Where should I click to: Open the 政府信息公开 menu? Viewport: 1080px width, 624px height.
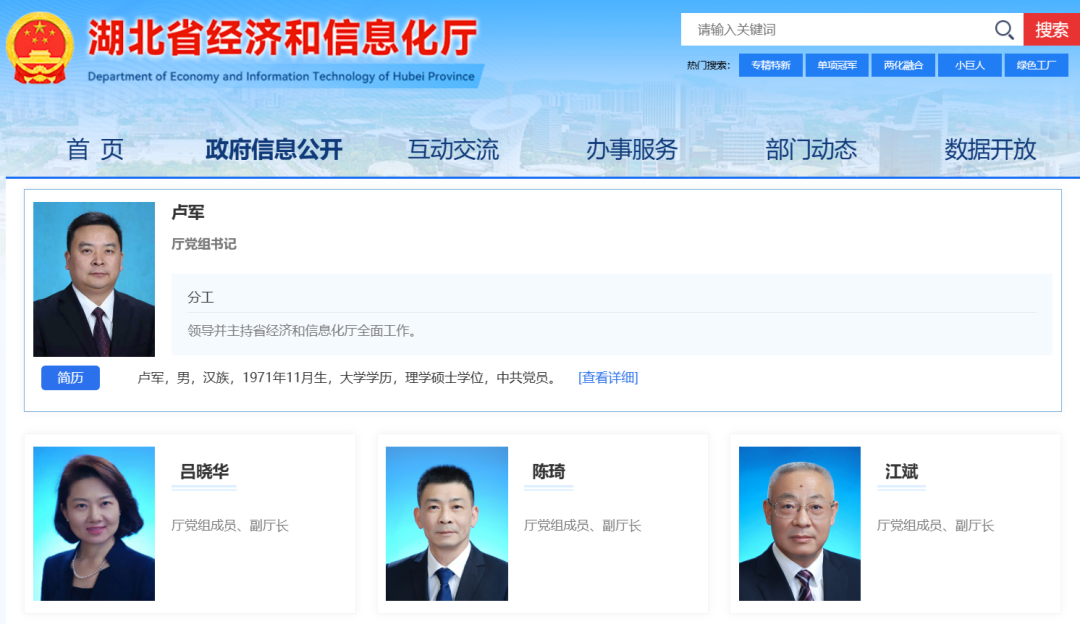(274, 150)
